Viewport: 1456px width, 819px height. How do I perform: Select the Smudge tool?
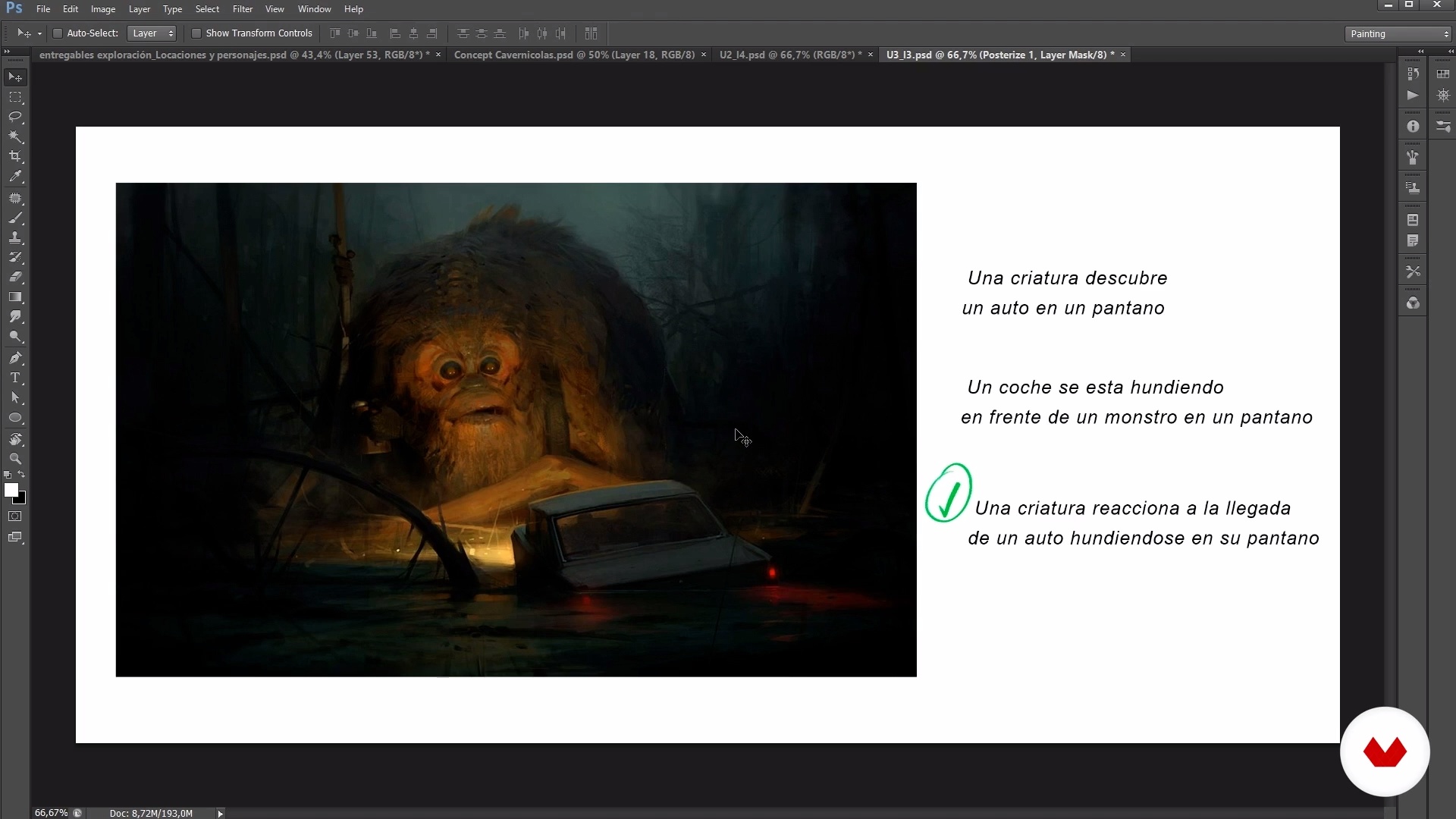coord(15,316)
